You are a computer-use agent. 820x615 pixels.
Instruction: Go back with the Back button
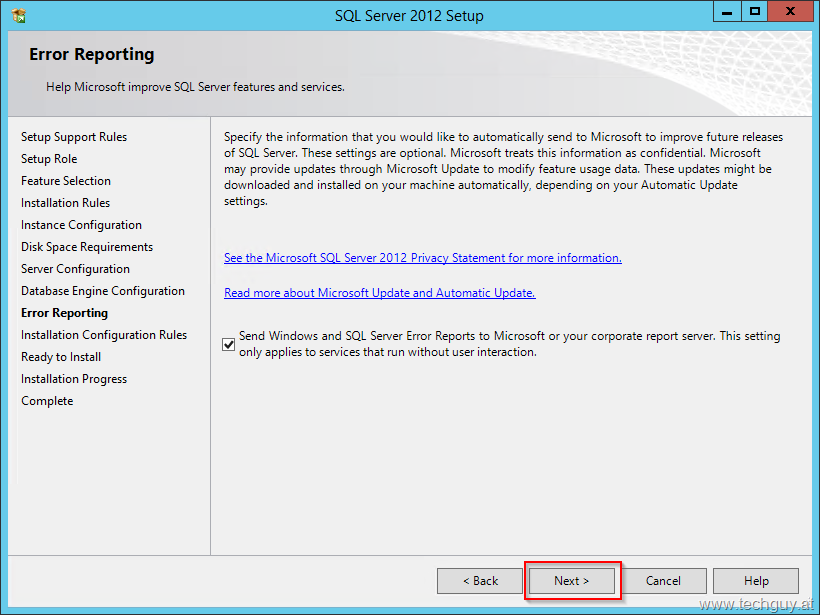coord(480,580)
